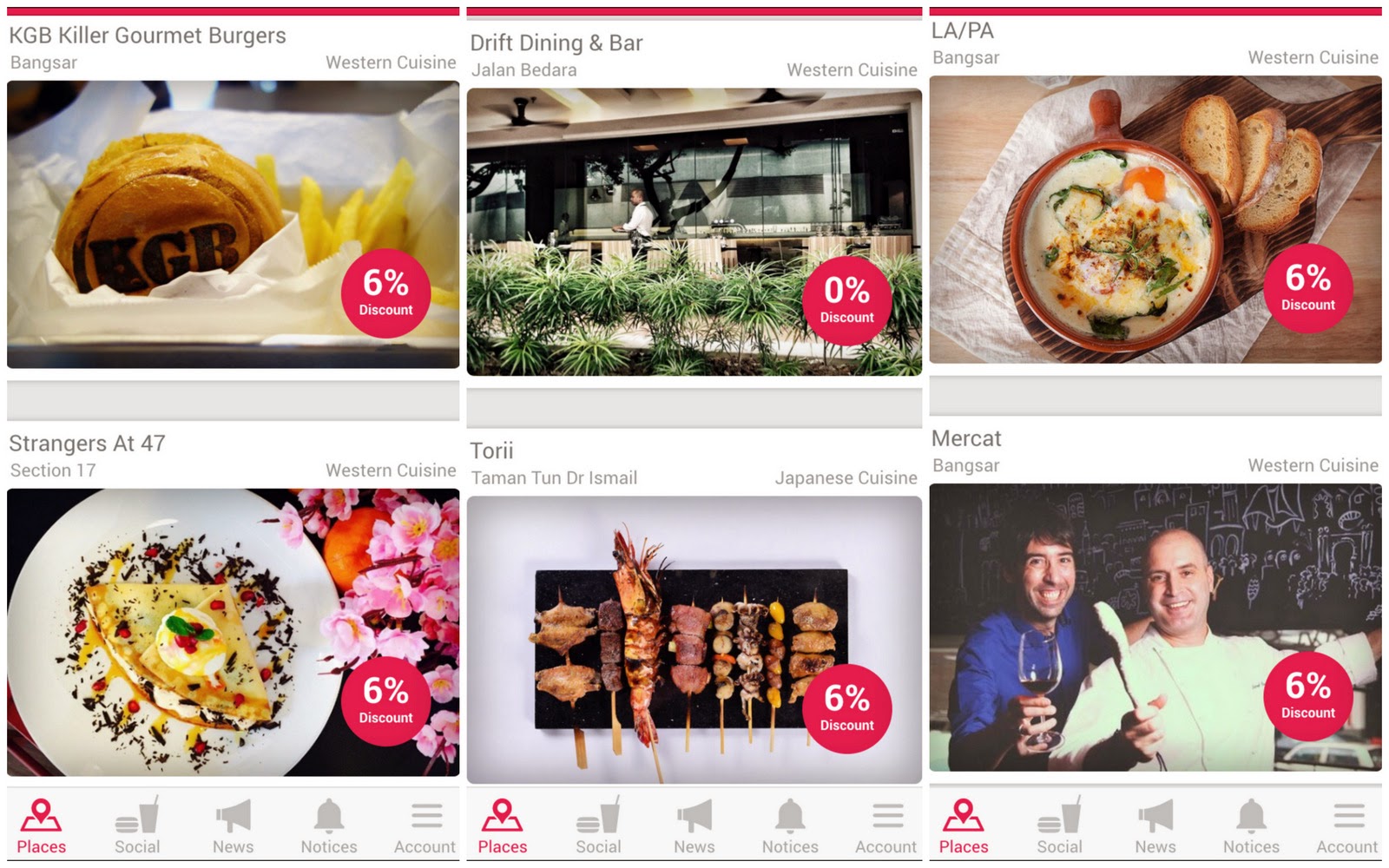Tap the 6% Discount badge on Mercat photo

pyautogui.click(x=1307, y=696)
